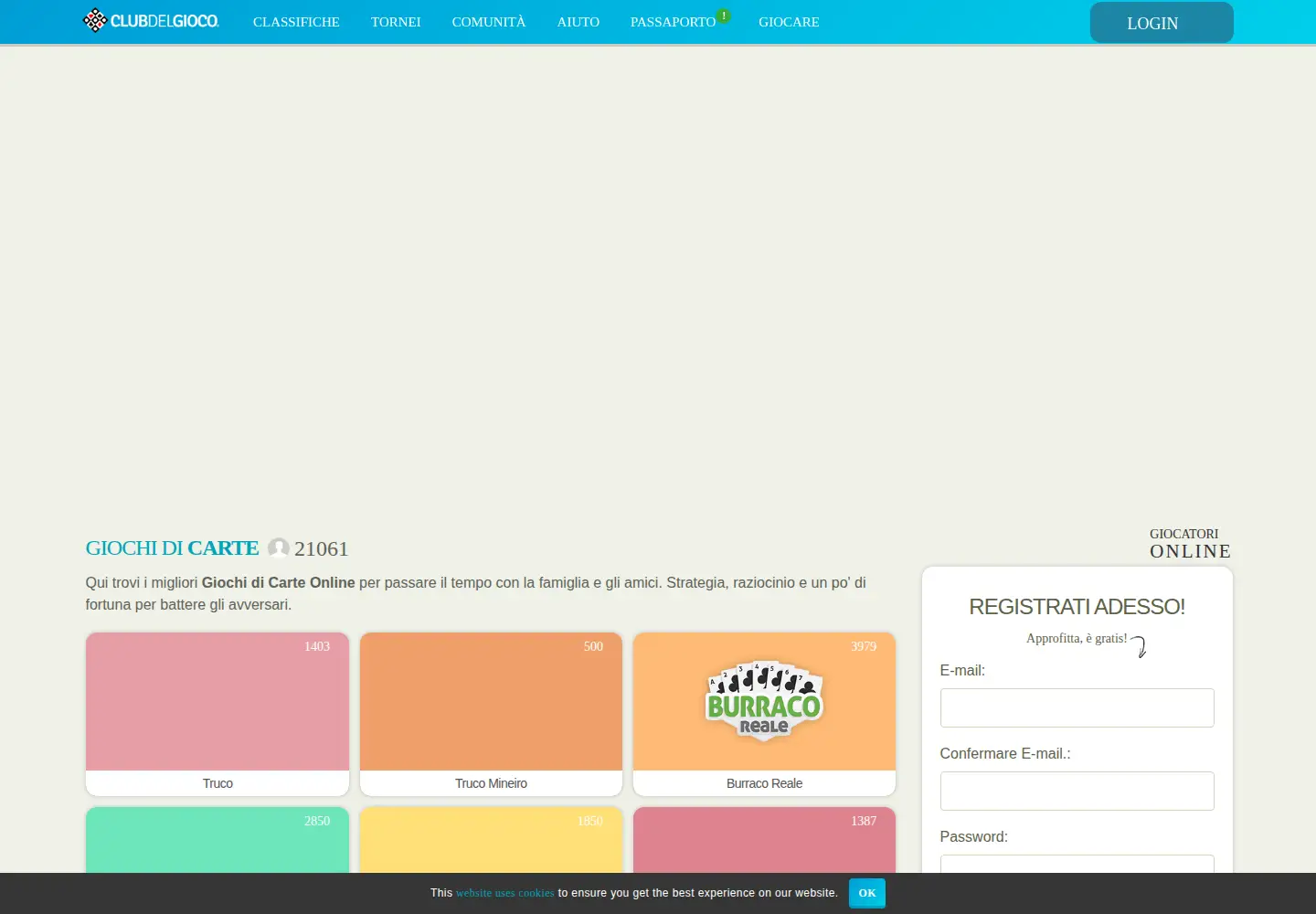Focus the E-mail input field
This screenshot has width=1316, height=914.
tap(1077, 708)
